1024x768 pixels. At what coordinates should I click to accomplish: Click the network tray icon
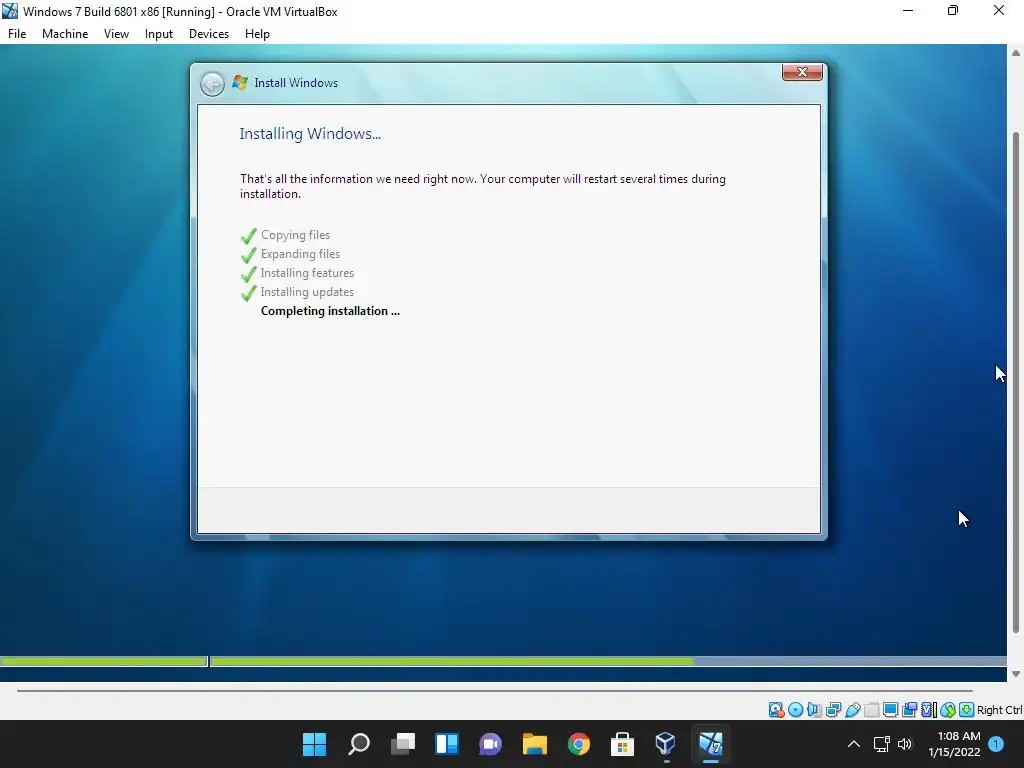882,744
